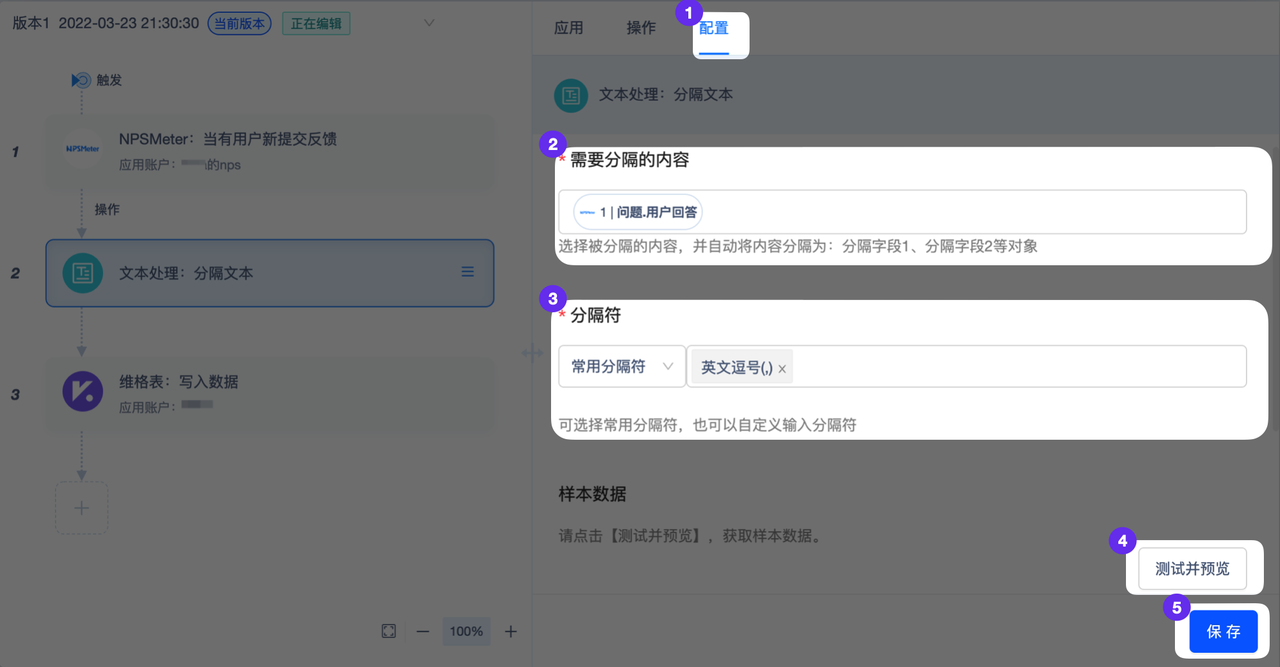Select the 维格表：写入数据 step
This screenshot has width=1280, height=667.
click(270, 394)
